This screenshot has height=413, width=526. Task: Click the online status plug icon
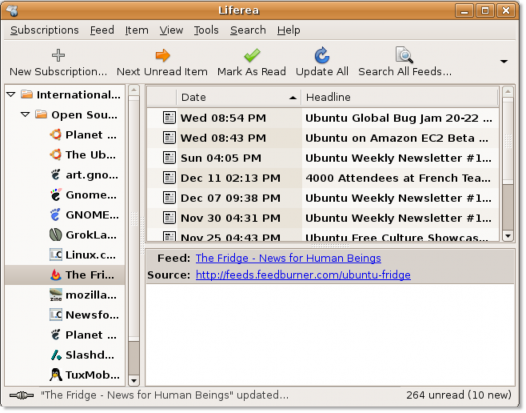pyautogui.click(x=21, y=396)
